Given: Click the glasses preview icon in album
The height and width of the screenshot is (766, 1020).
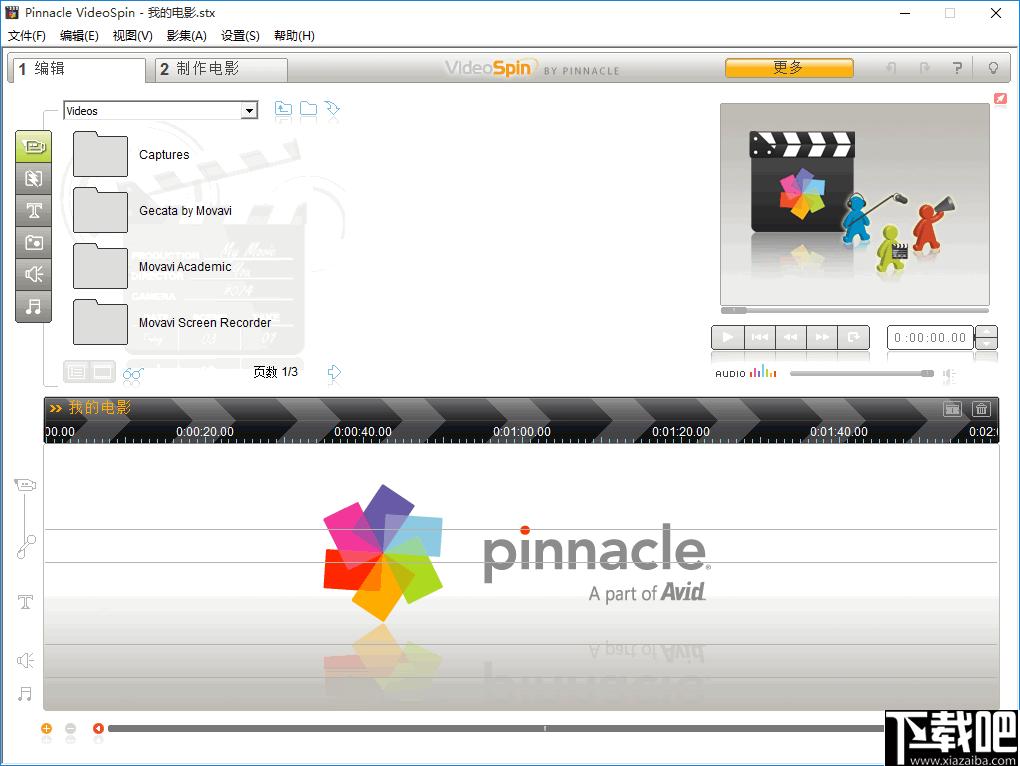Looking at the screenshot, I should tap(133, 373).
